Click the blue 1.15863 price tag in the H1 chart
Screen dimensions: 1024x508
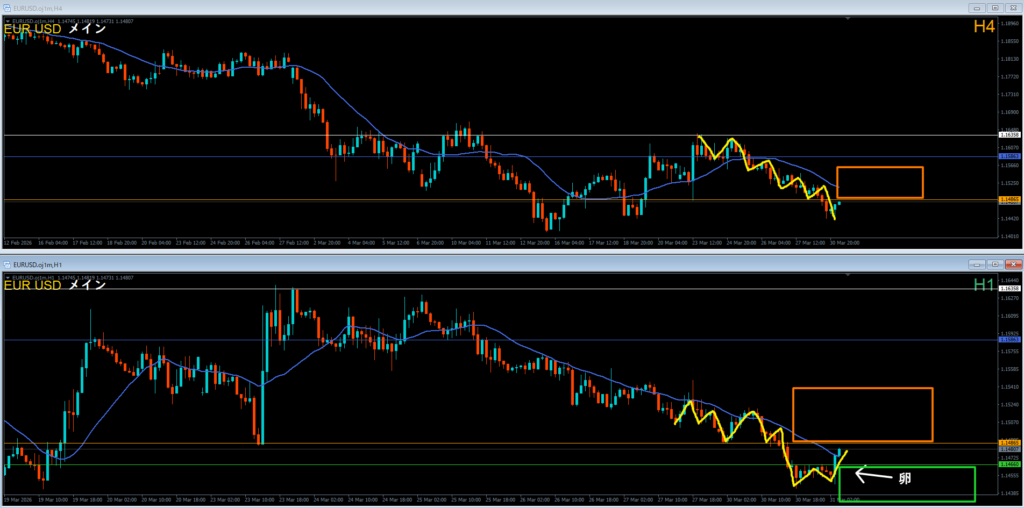(1010, 340)
